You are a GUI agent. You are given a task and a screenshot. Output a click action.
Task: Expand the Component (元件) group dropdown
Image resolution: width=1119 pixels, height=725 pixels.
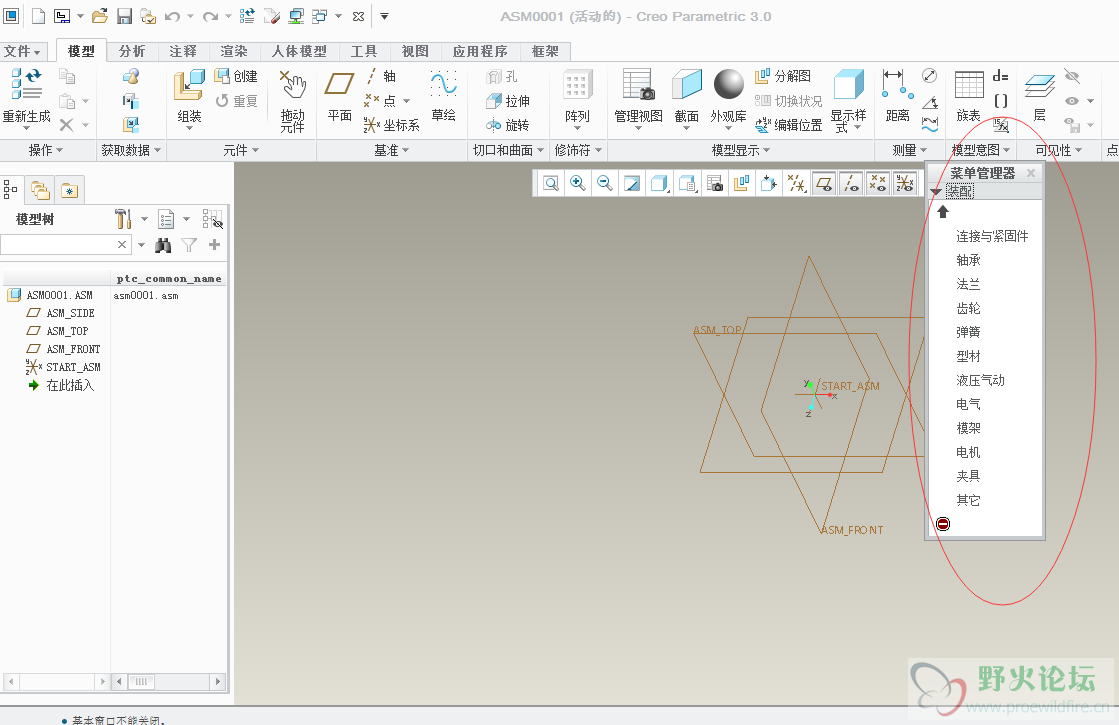[x=240, y=150]
